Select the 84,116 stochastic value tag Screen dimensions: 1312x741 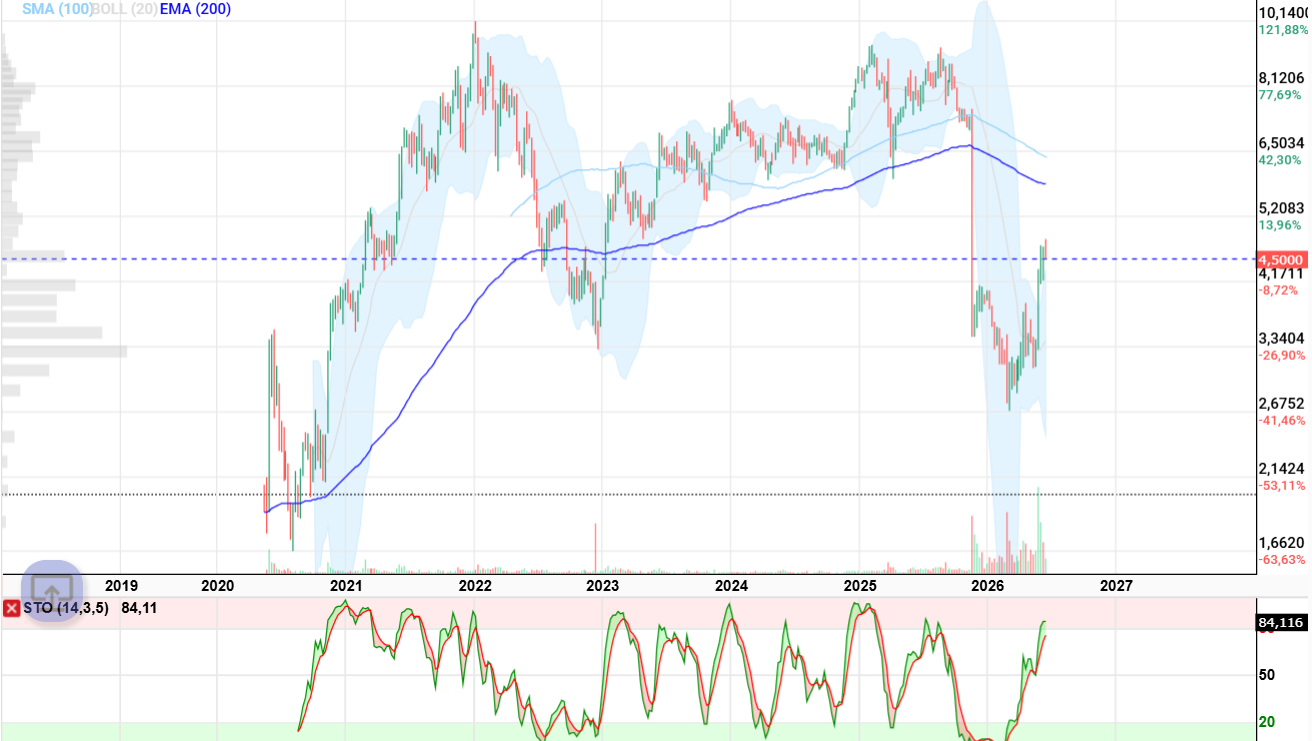(x=1280, y=623)
